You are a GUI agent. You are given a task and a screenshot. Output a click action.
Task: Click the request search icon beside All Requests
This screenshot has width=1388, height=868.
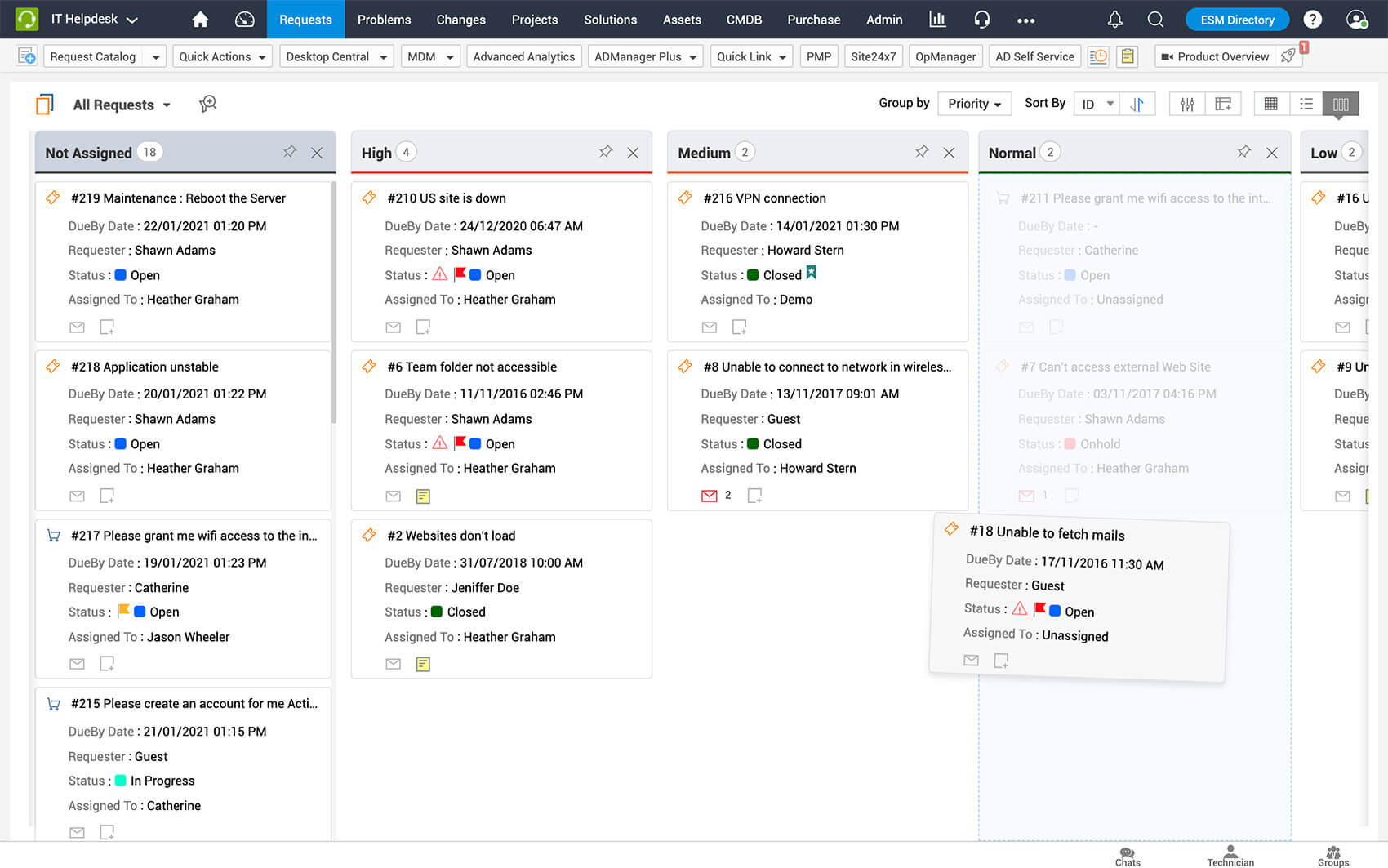point(207,104)
